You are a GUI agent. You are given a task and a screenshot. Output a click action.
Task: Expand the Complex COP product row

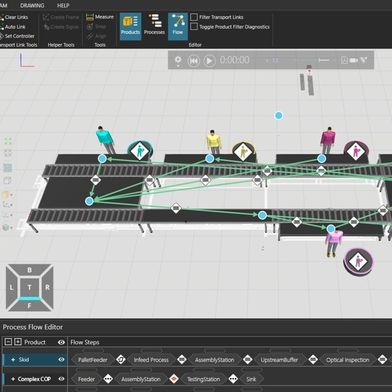13,379
